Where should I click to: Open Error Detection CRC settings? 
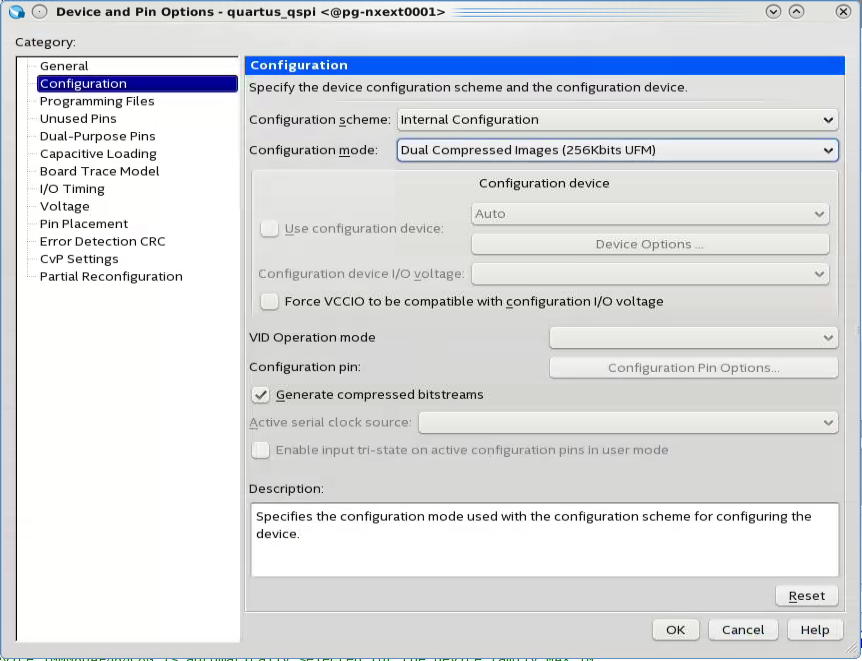(102, 241)
